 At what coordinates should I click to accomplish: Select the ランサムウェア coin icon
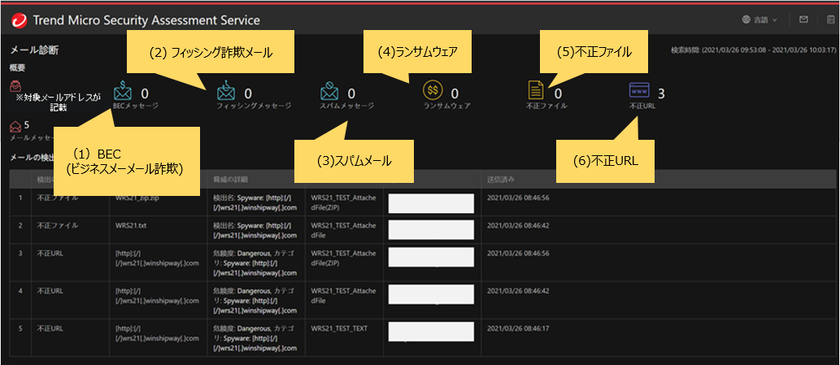point(432,91)
